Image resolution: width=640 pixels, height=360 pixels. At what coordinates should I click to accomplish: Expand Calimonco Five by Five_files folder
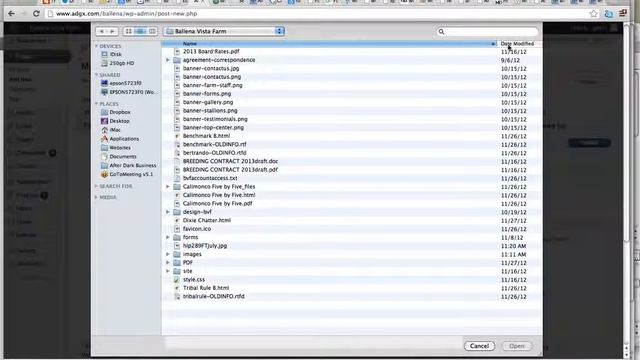[168, 187]
